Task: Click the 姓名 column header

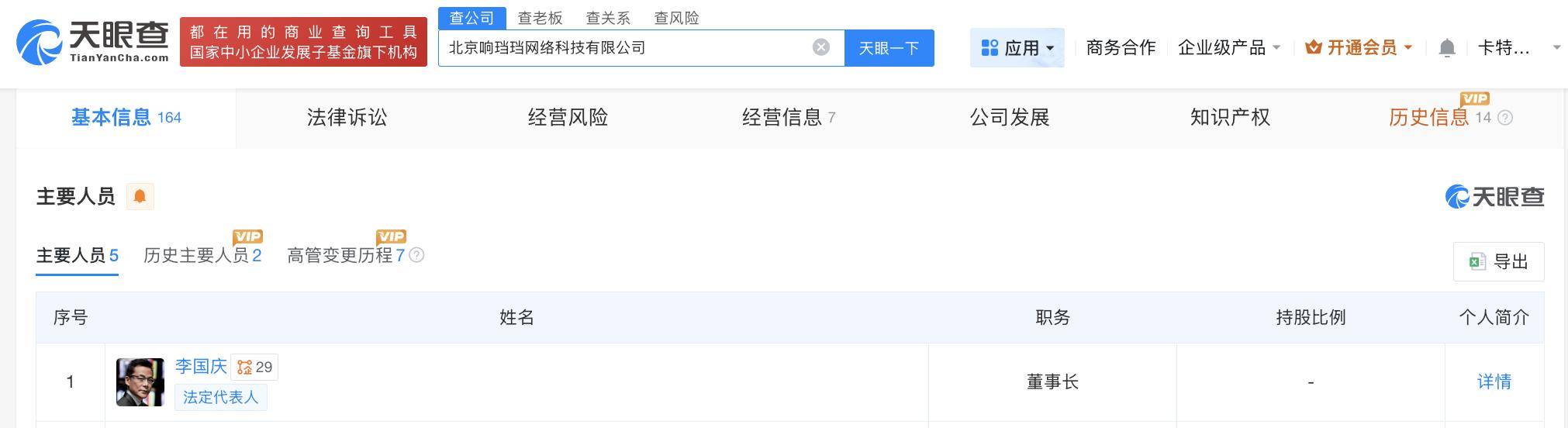Action: pyautogui.click(x=516, y=317)
